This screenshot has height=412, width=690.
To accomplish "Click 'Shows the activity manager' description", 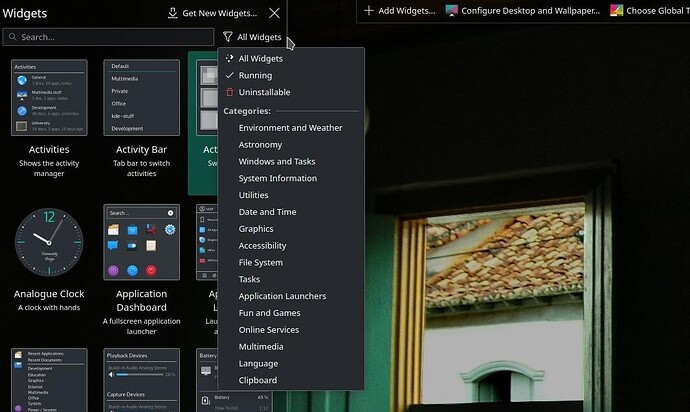I will pos(49,168).
